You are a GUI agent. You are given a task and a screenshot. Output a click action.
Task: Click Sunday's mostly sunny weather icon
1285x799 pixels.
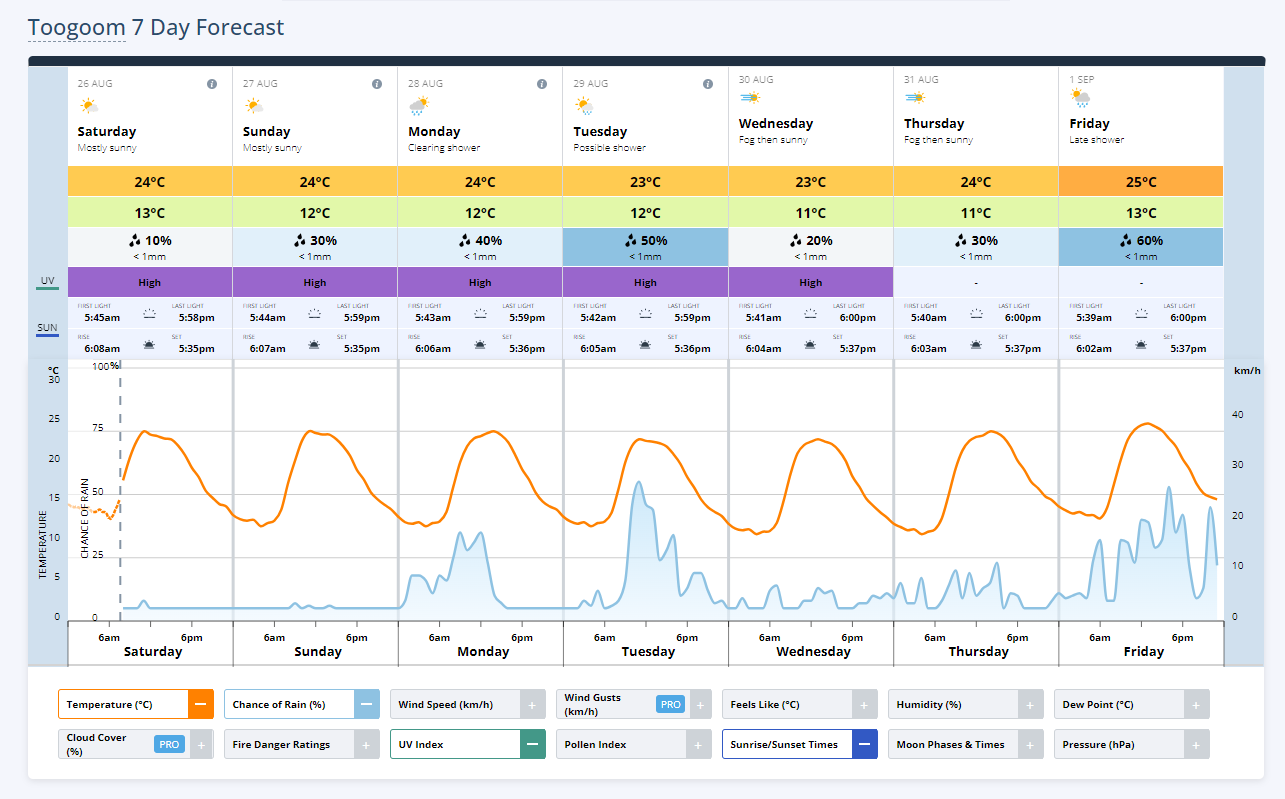tap(254, 106)
